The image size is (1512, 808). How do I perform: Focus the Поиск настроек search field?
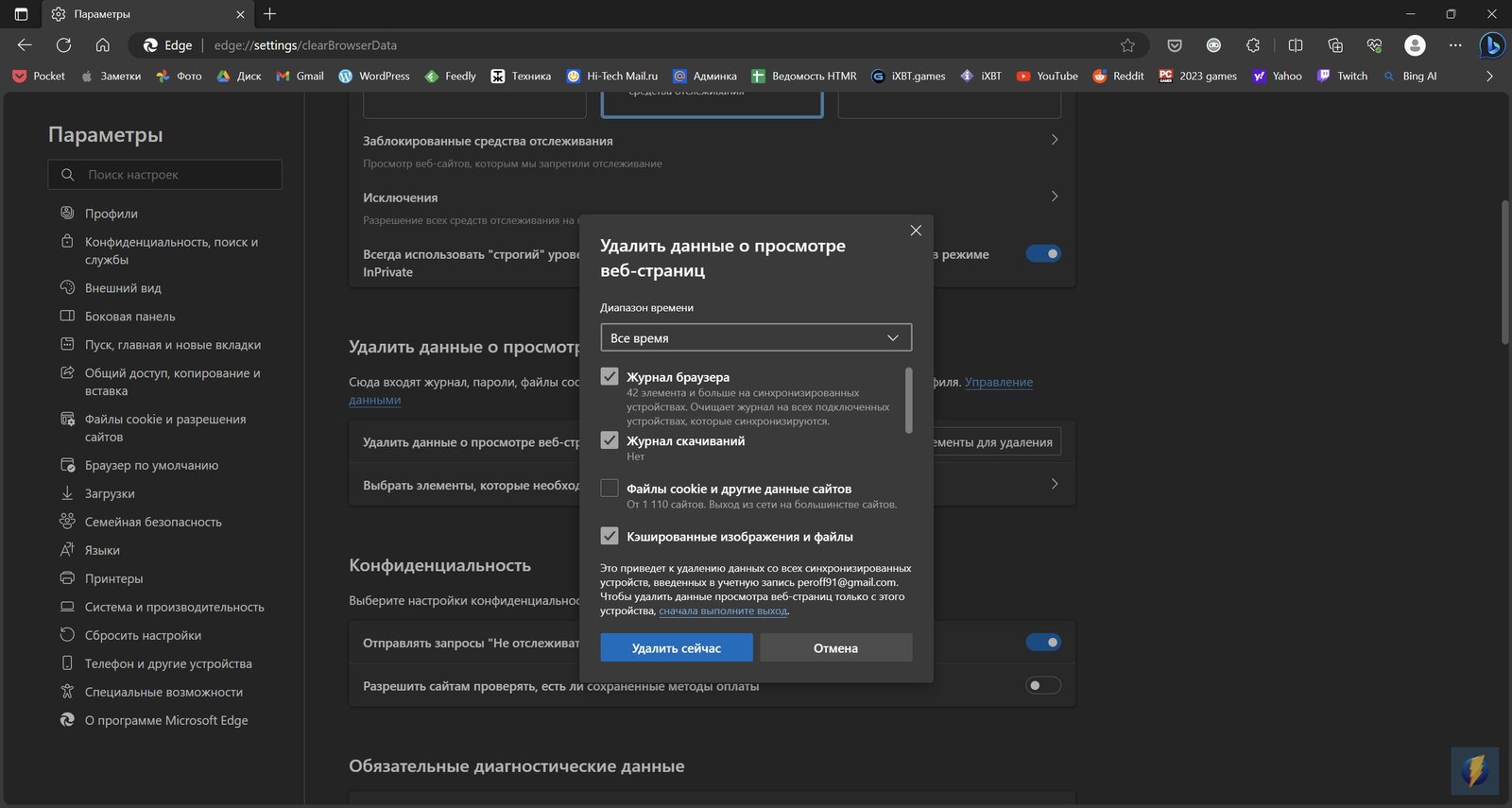click(x=165, y=174)
